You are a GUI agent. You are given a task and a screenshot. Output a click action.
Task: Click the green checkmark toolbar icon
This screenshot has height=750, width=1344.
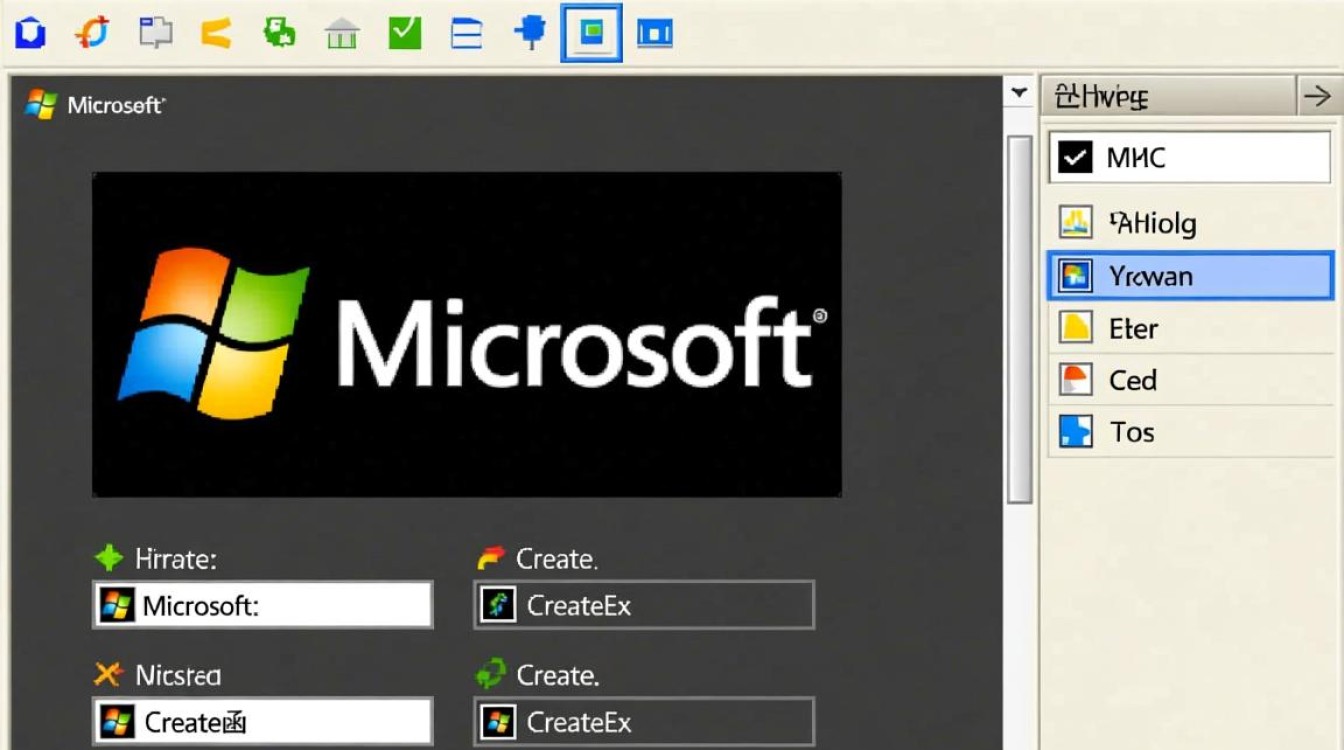tap(405, 34)
